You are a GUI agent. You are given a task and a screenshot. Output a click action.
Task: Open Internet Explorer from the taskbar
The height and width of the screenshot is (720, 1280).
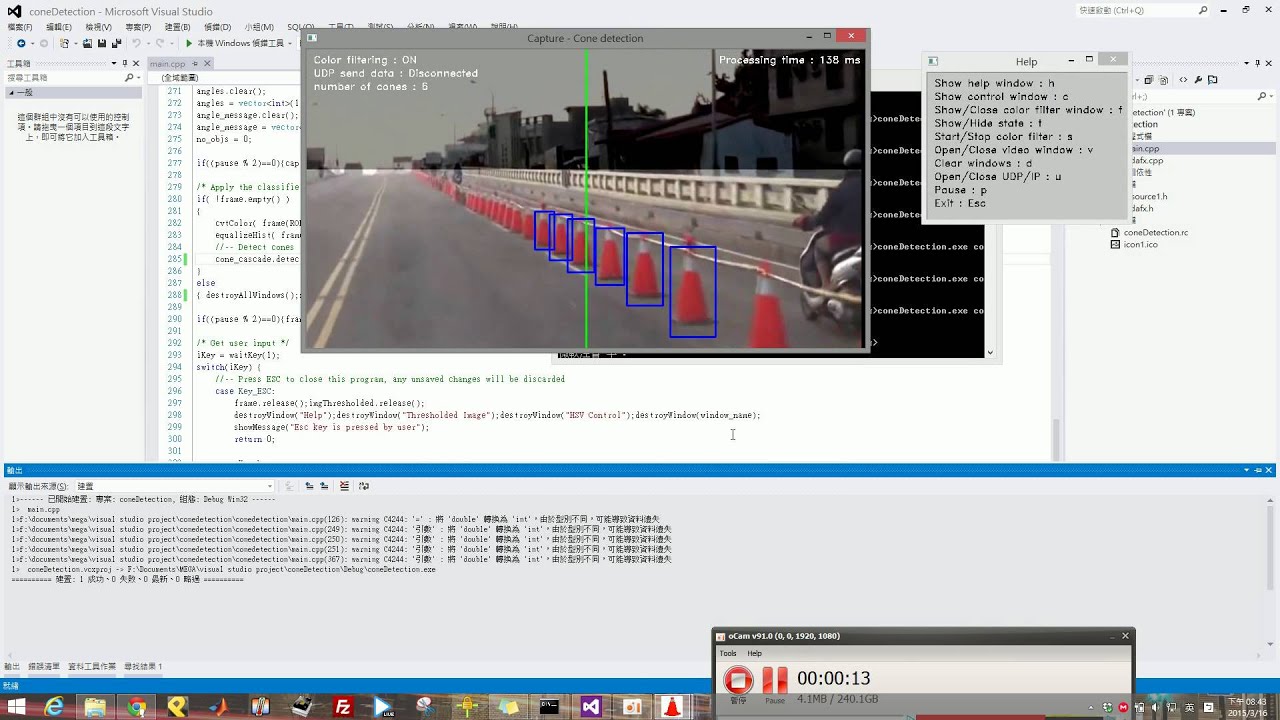(x=54, y=707)
